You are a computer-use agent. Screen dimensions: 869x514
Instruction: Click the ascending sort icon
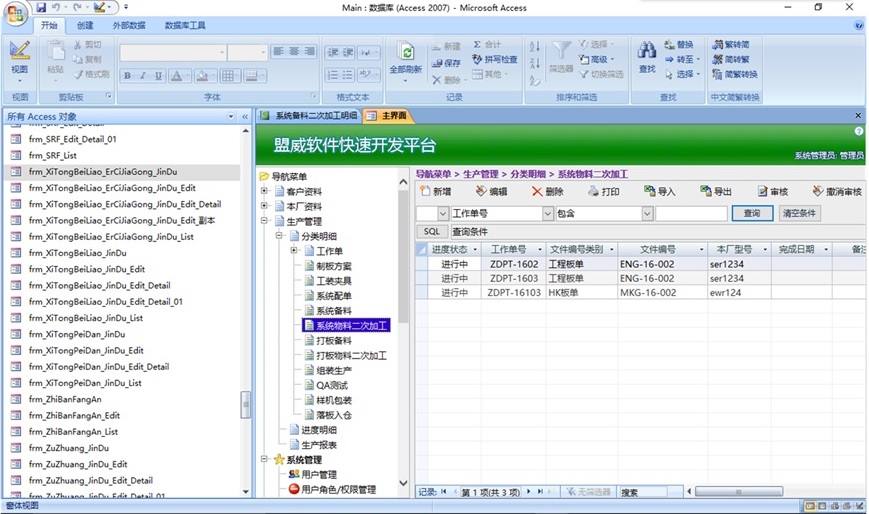tap(534, 47)
